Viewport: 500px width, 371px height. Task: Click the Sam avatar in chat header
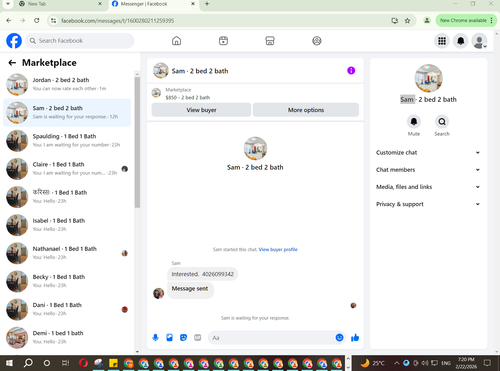click(161, 70)
